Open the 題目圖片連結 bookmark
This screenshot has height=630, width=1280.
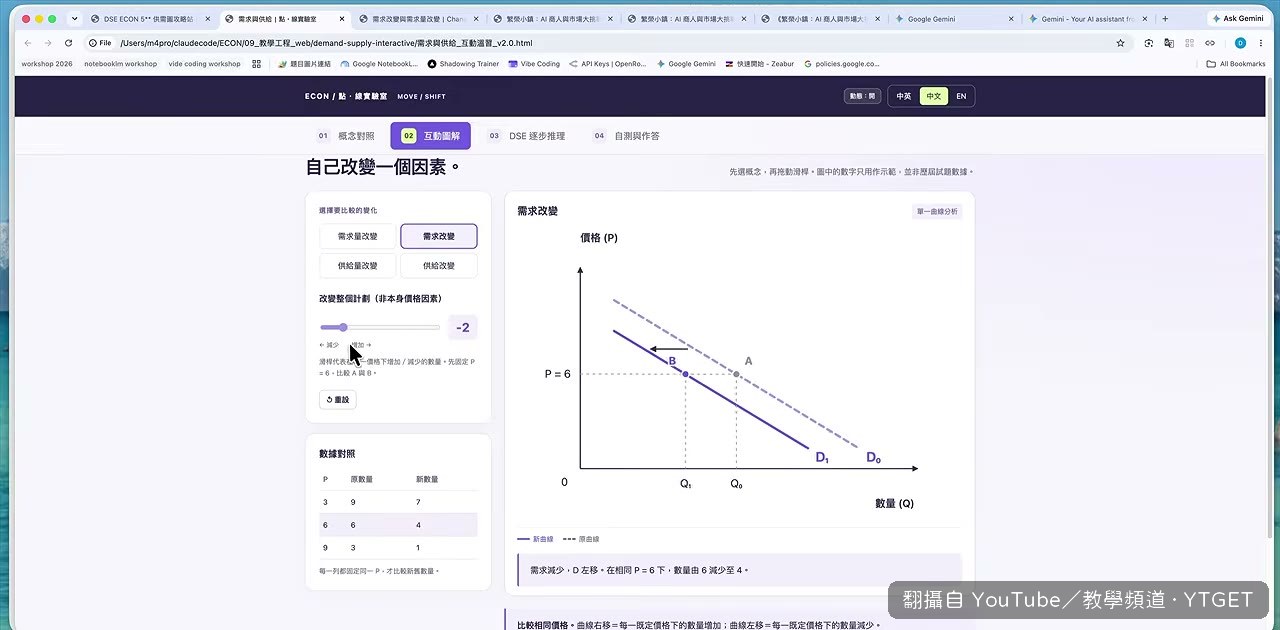coord(303,64)
